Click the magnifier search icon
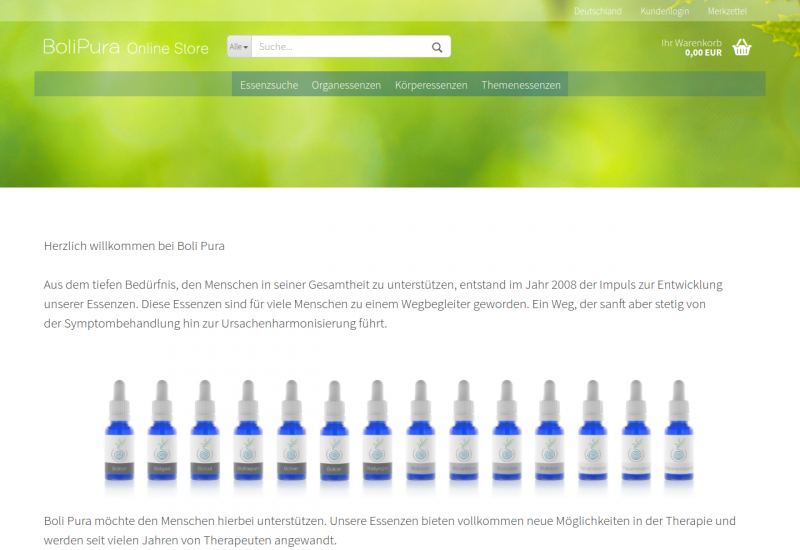This screenshot has width=800, height=550. pos(437,47)
